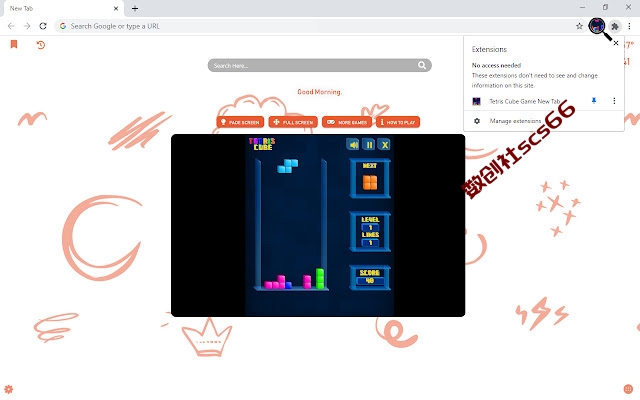Click the browser forward arrow
This screenshot has width=640, height=400.
pos(27,26)
